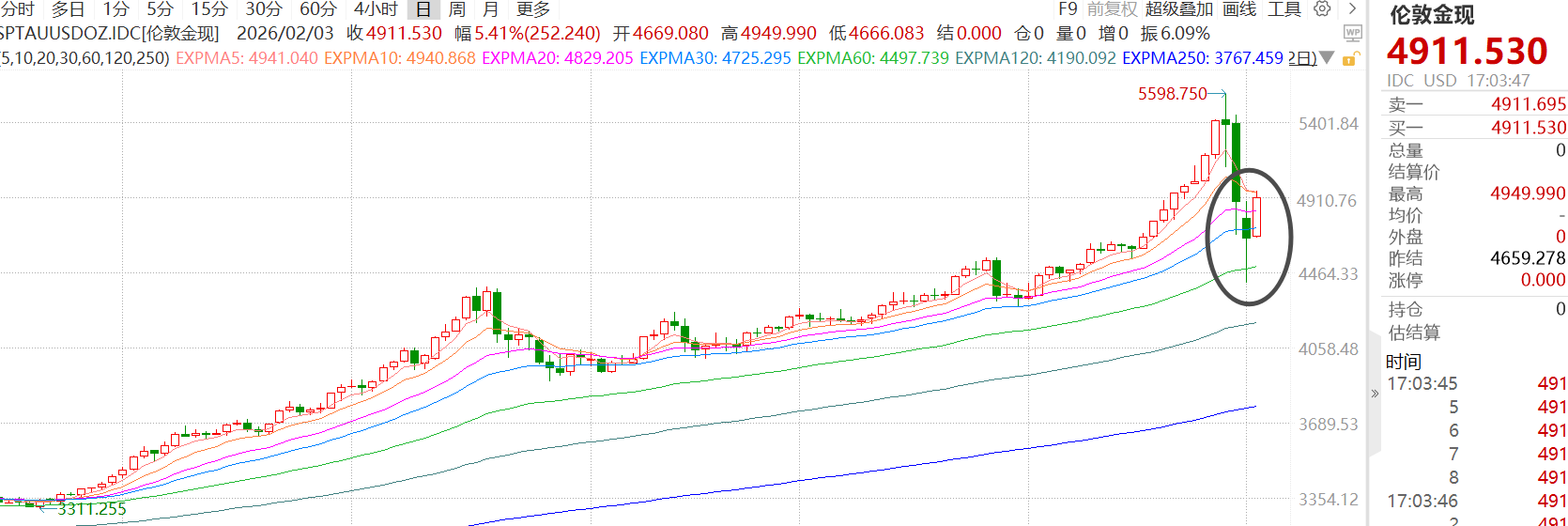Open 画线 drawing tools

[1240, 9]
